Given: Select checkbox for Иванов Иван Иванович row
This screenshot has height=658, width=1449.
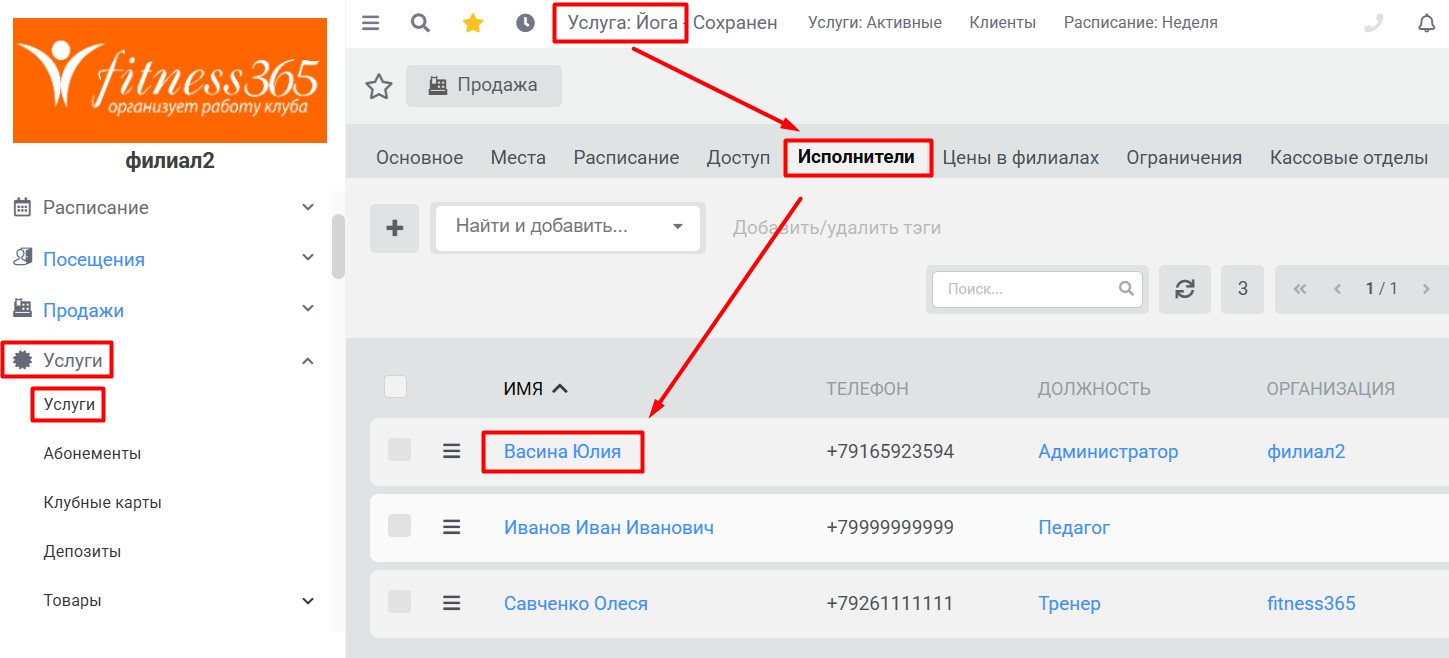Looking at the screenshot, I should pos(400,526).
